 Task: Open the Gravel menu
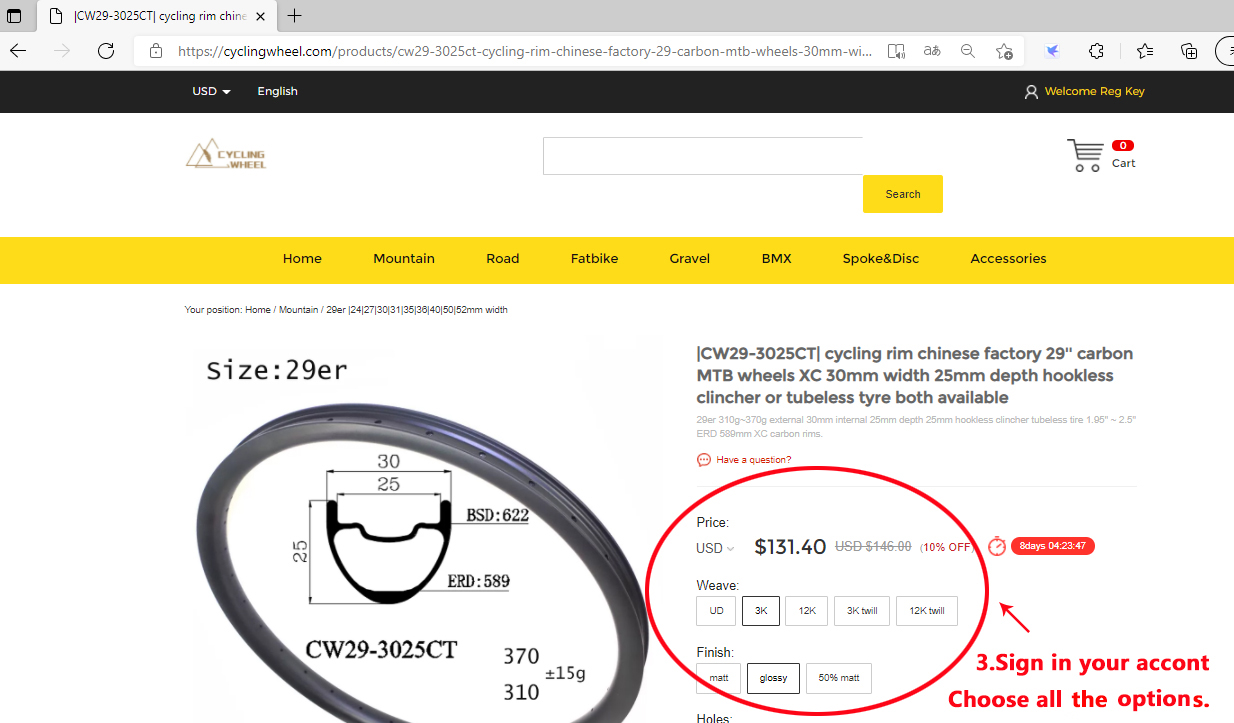tap(690, 259)
